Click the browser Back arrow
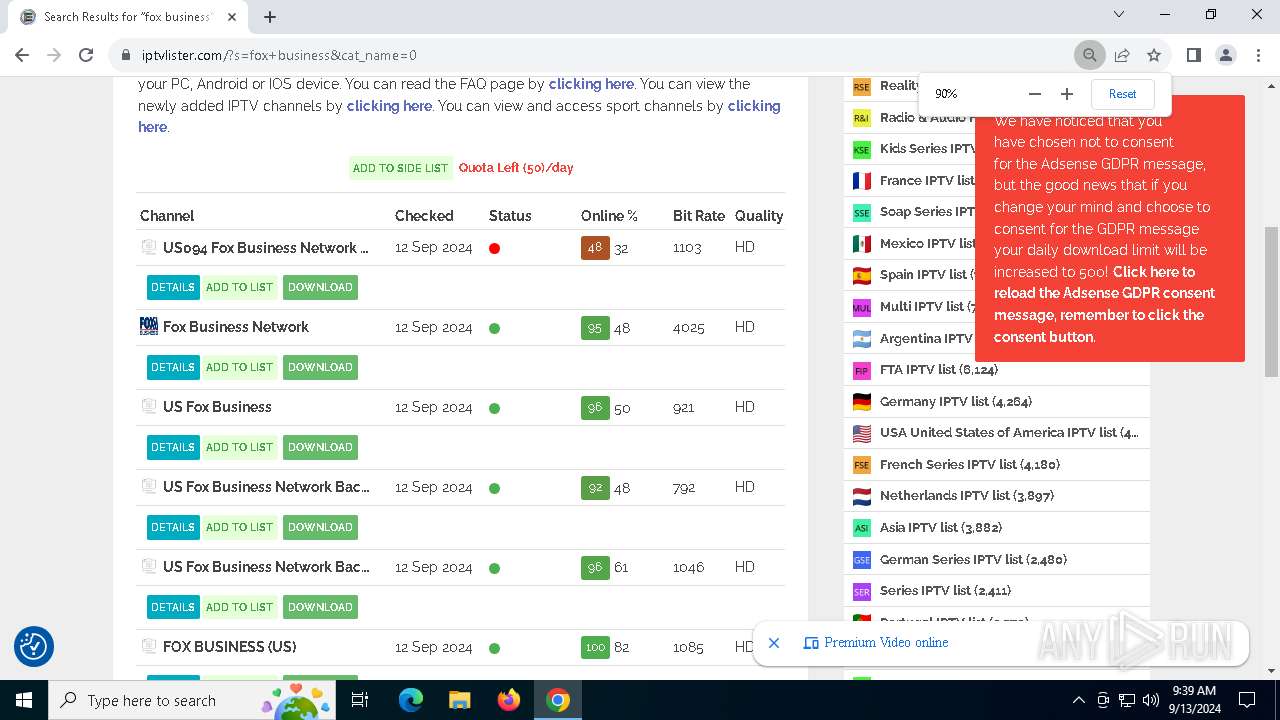 pos(22,55)
